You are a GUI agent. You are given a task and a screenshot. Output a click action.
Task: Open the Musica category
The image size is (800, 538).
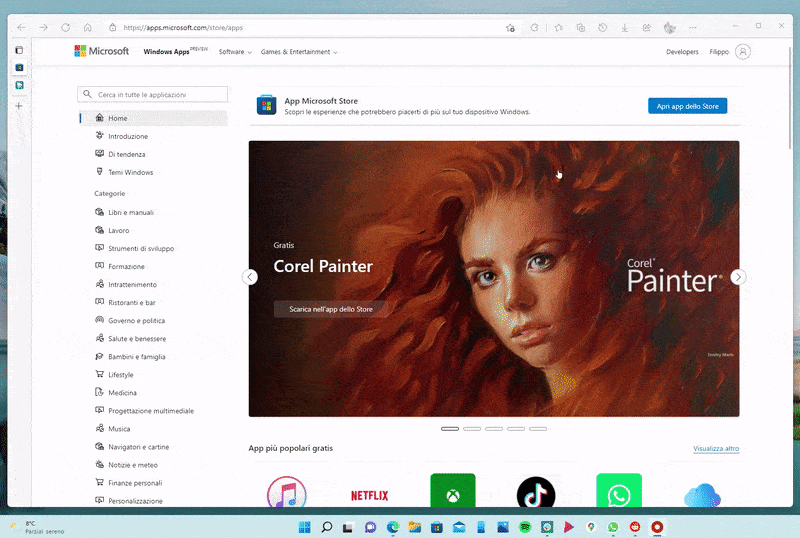[113, 429]
